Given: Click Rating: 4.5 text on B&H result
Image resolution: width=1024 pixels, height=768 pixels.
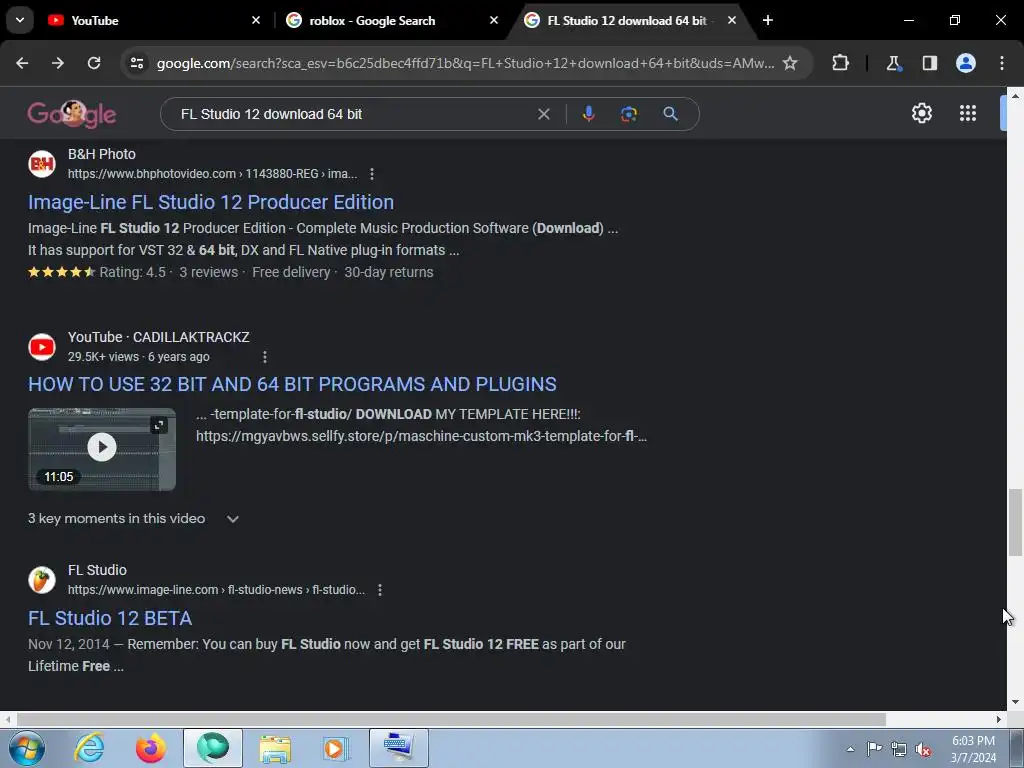Looking at the screenshot, I should (x=133, y=272).
